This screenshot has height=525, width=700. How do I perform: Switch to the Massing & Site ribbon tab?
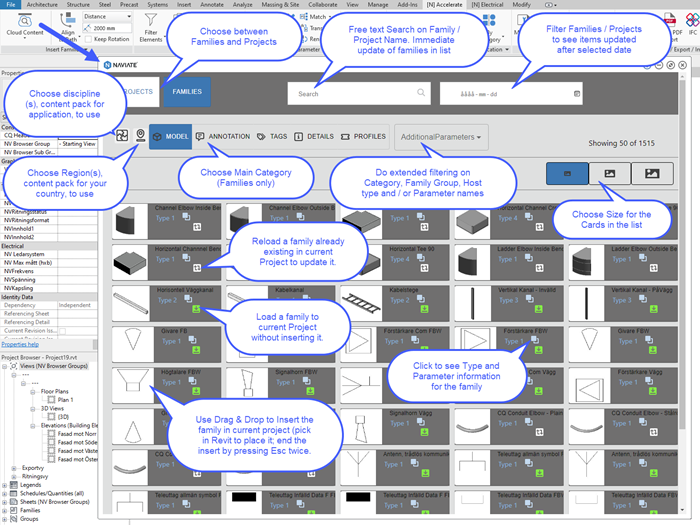[280, 4]
